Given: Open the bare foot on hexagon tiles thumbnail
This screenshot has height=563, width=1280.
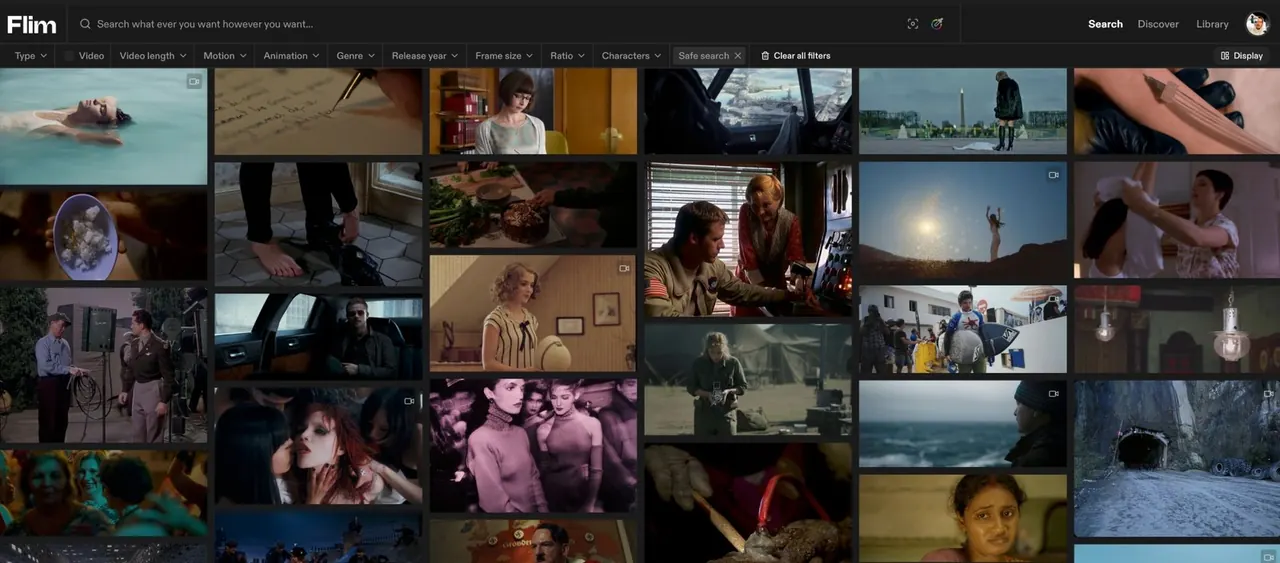Looking at the screenshot, I should click(x=318, y=224).
